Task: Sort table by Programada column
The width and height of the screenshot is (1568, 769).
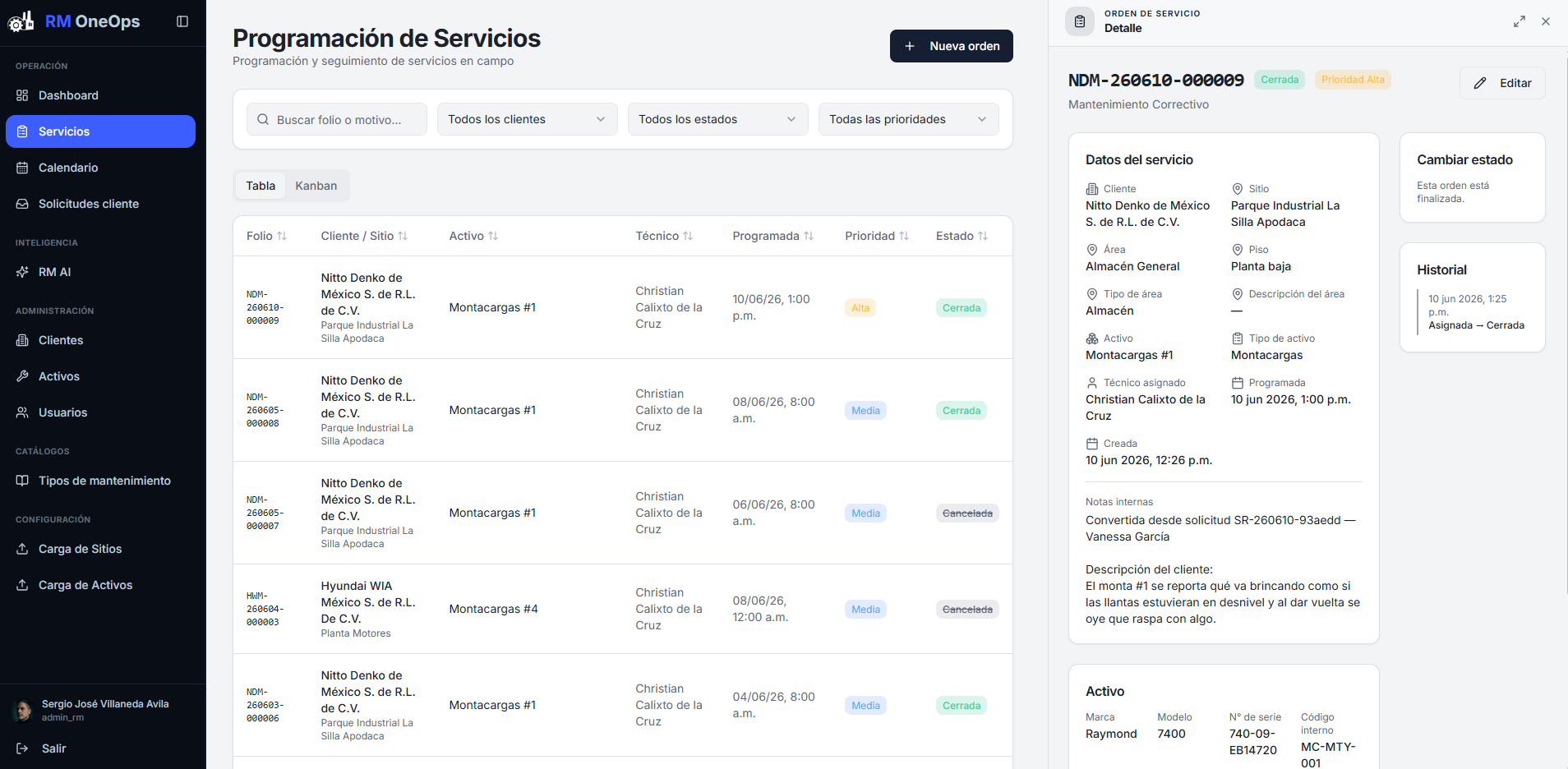Action: coord(773,236)
